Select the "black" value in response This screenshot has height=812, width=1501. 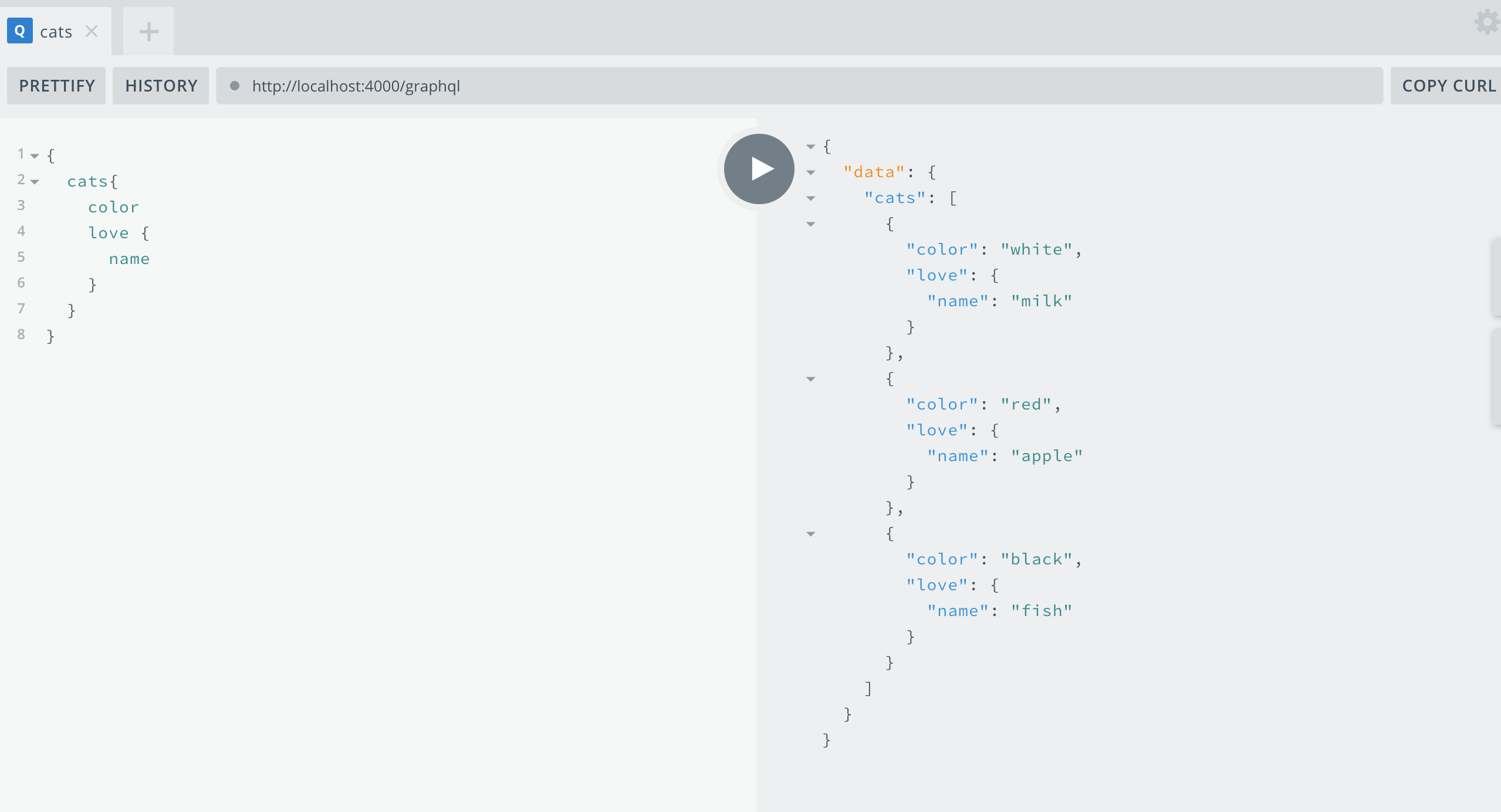click(1036, 559)
